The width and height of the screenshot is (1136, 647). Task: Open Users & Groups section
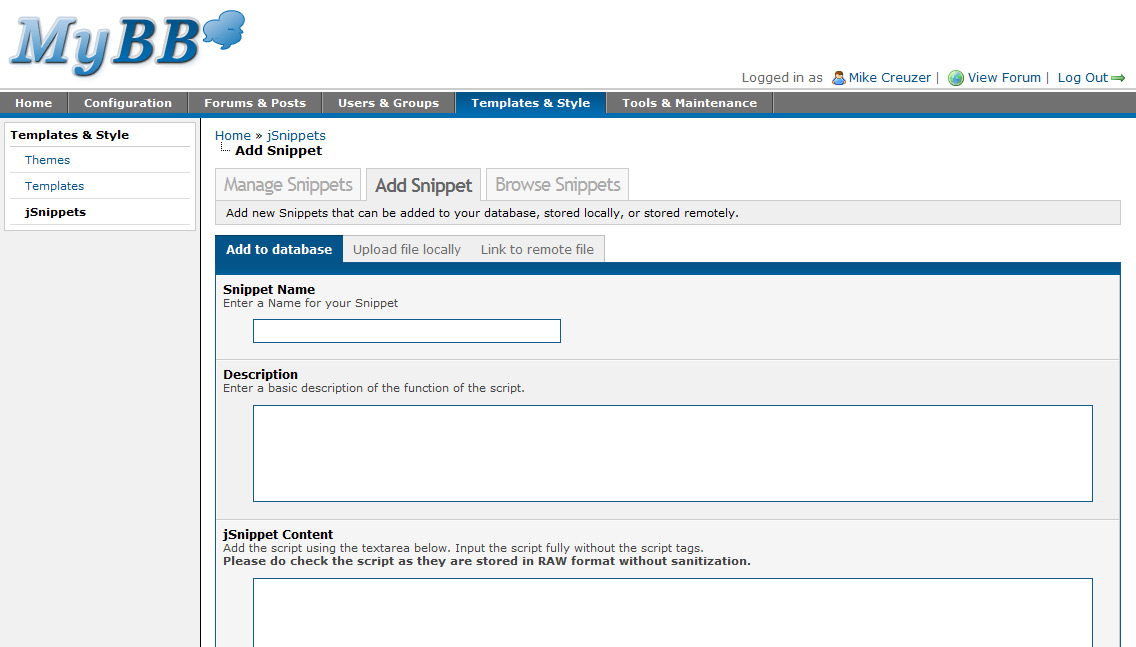click(x=388, y=103)
